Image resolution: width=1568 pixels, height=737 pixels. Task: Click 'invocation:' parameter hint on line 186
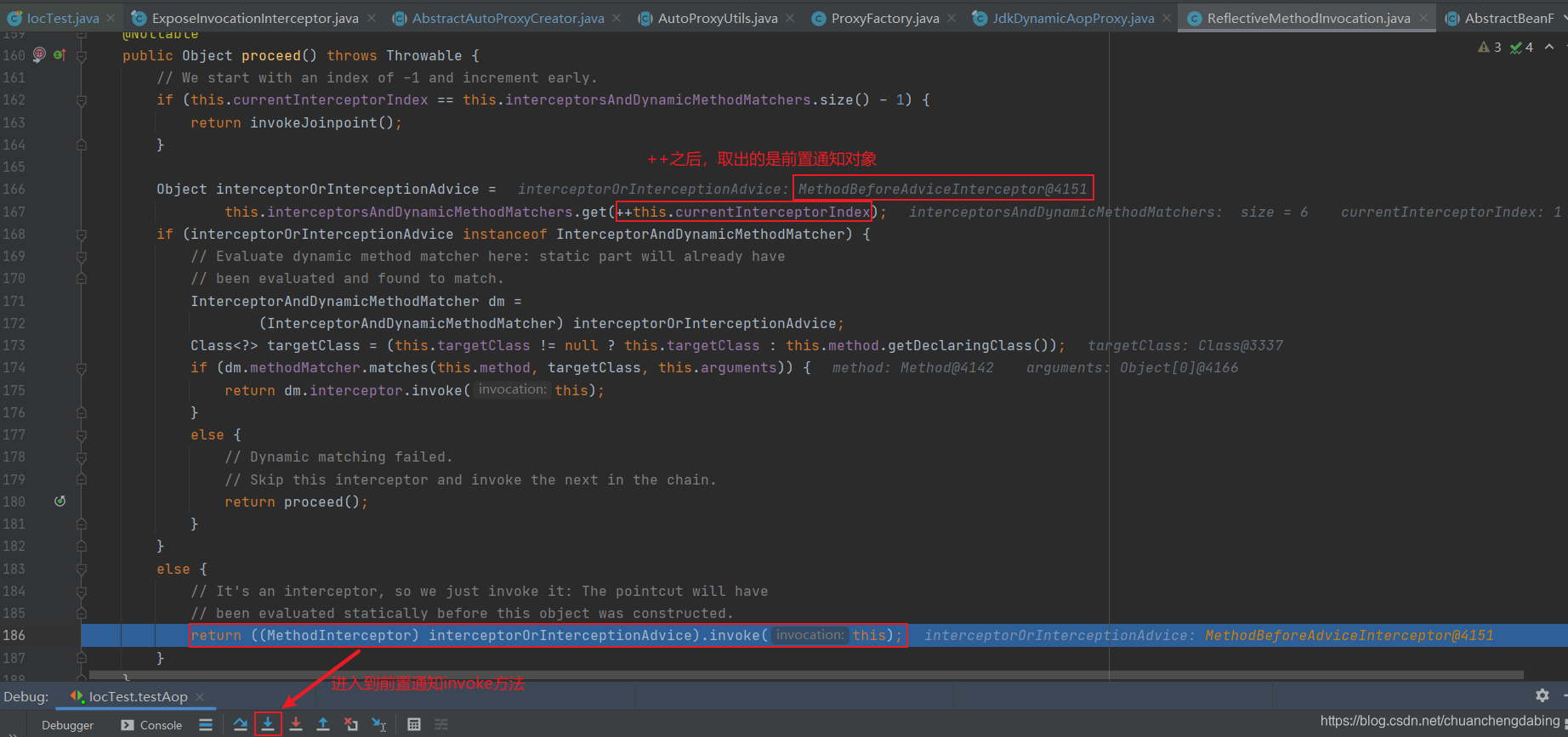click(x=810, y=635)
